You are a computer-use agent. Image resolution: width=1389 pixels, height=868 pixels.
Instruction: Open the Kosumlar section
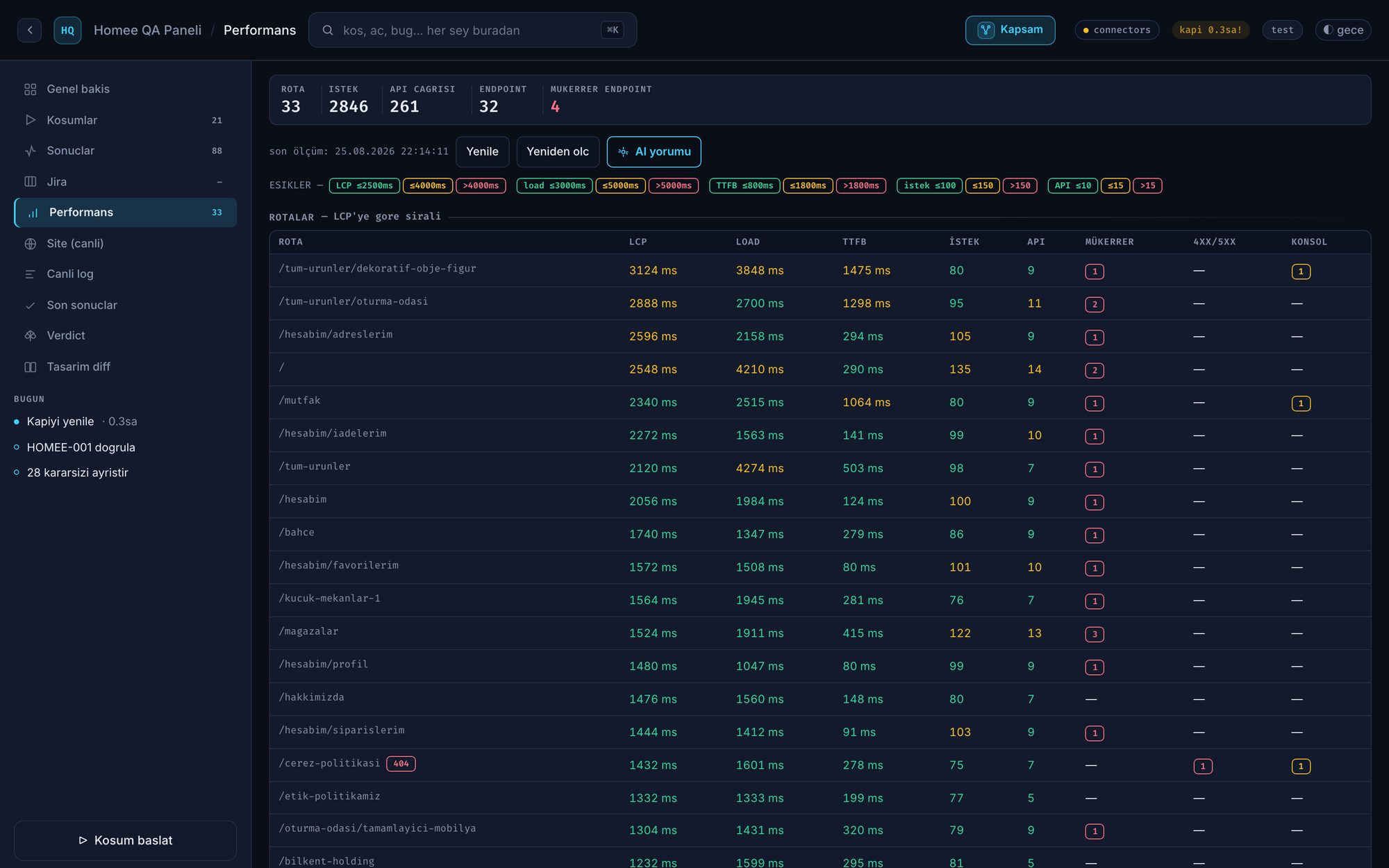point(125,120)
